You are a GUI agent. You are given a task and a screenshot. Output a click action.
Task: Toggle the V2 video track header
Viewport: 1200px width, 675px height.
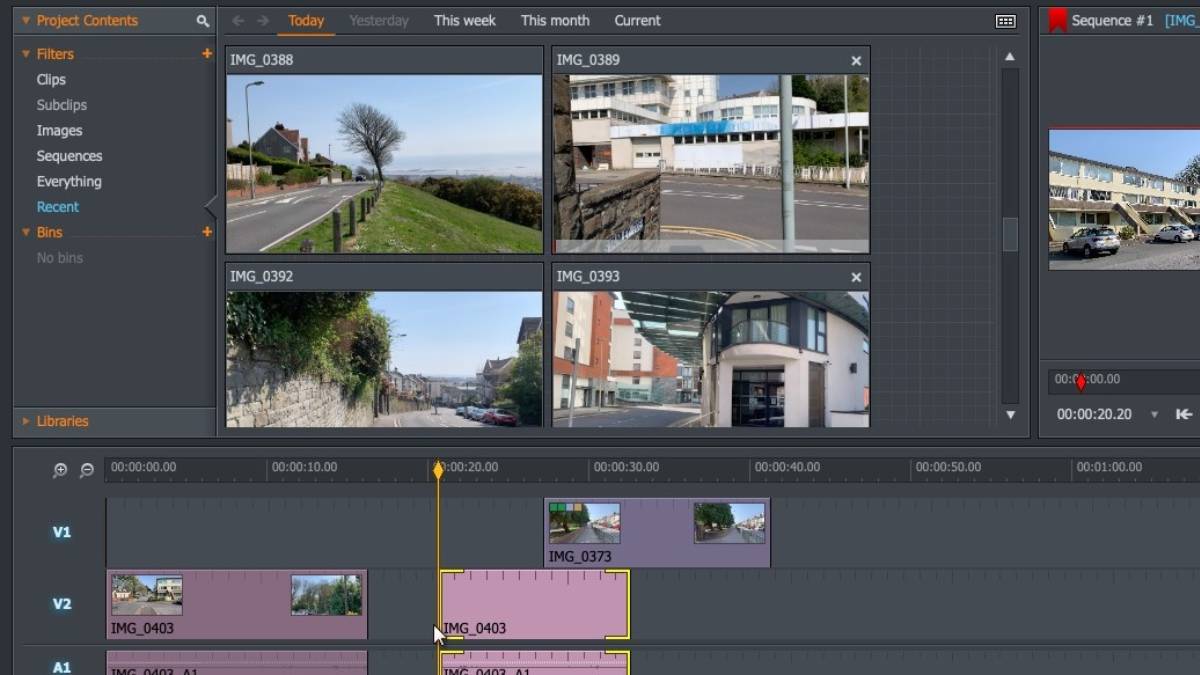pyautogui.click(x=62, y=604)
